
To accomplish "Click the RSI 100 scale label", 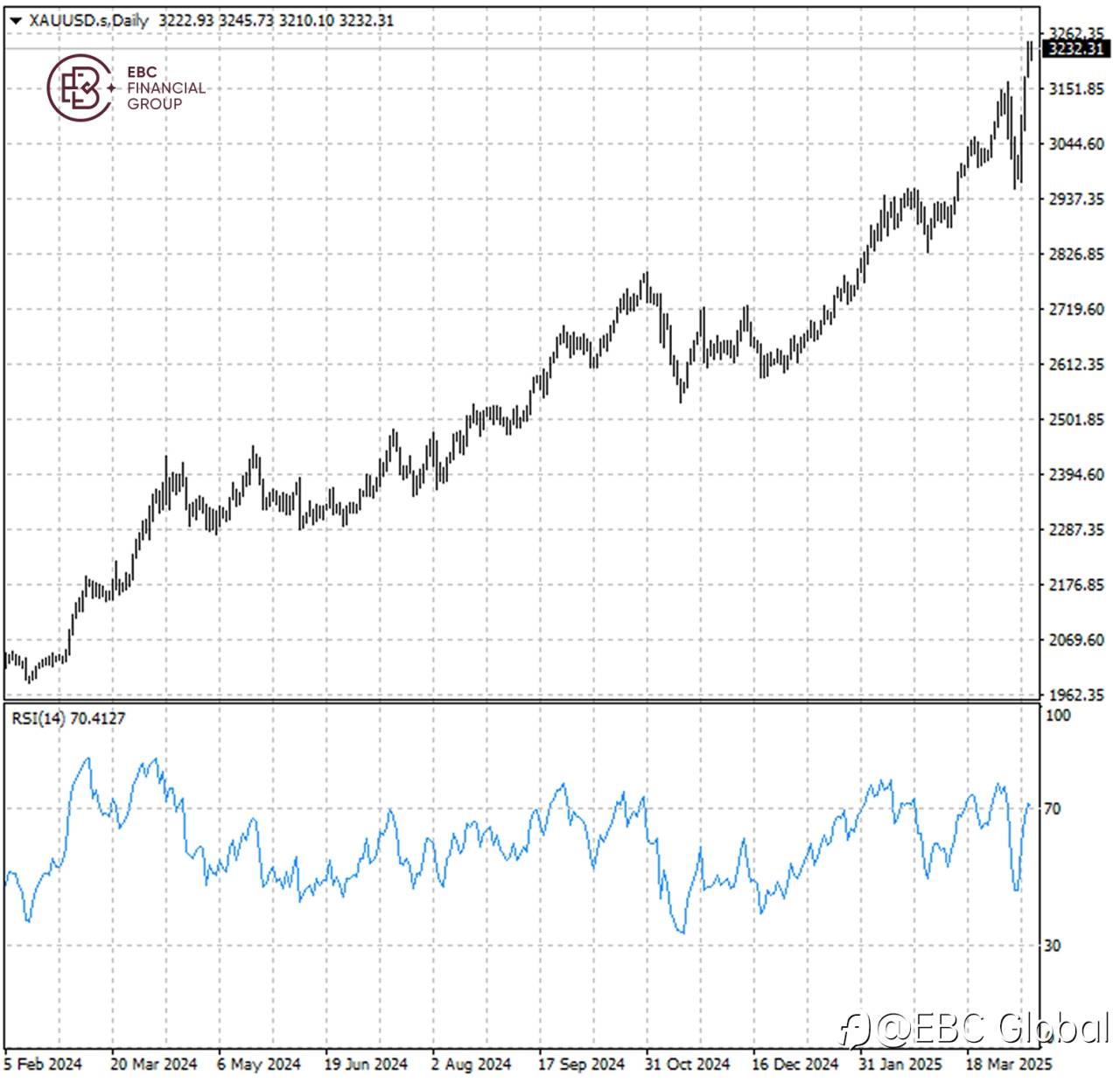I will (x=1058, y=715).
